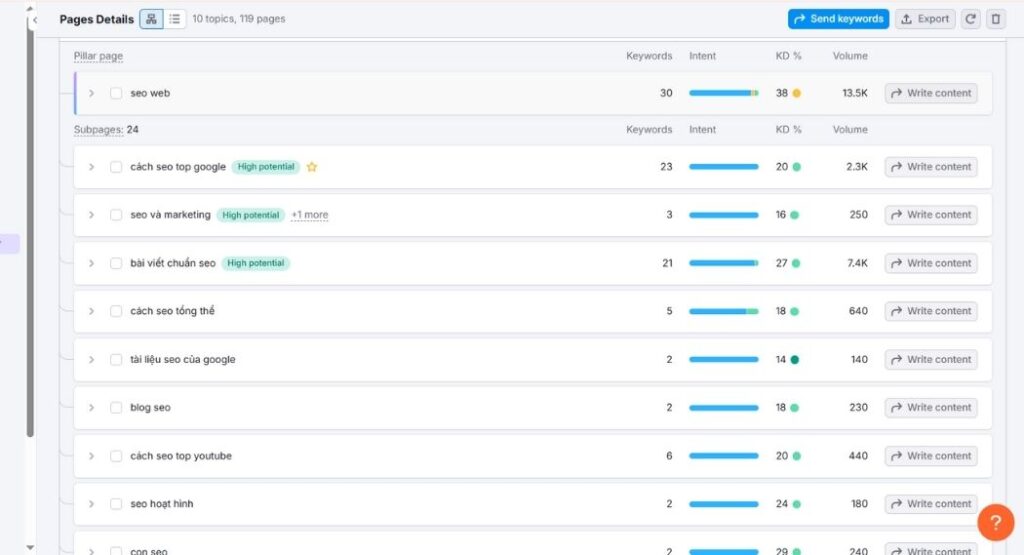
Task: Check the seo web checkbox
Action: 116,93
